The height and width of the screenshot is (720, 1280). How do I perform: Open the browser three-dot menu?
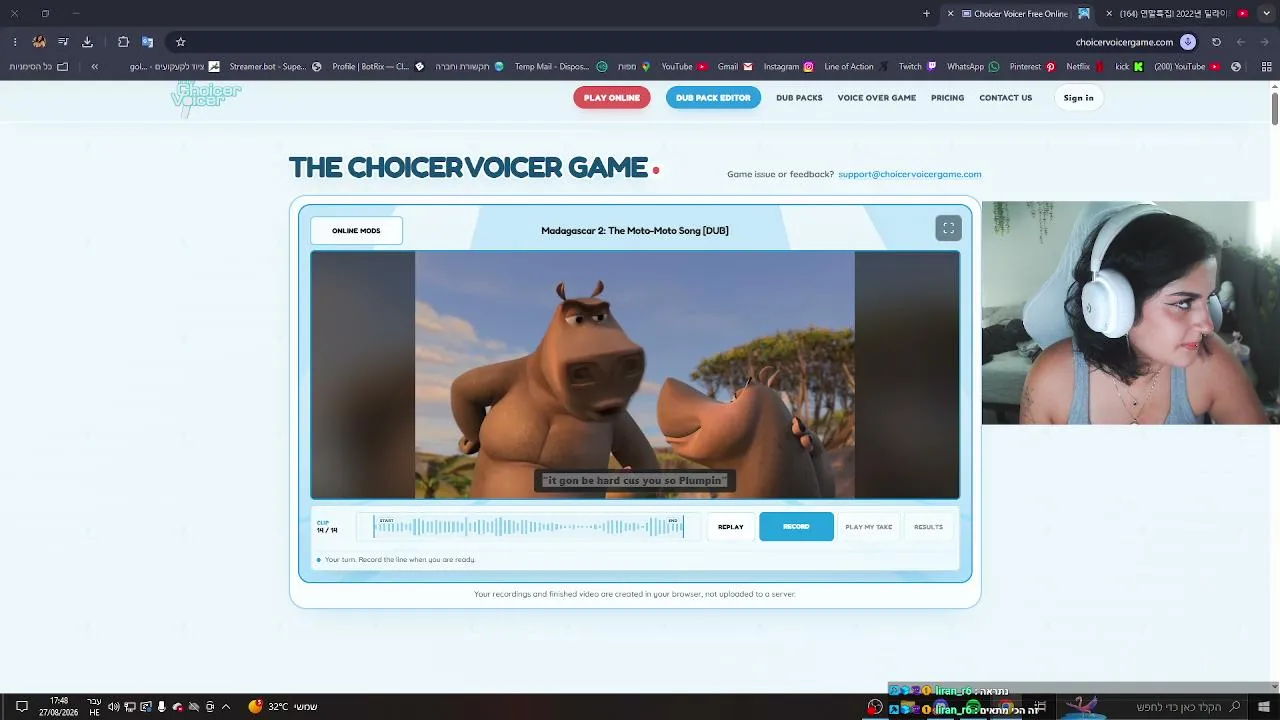point(15,42)
